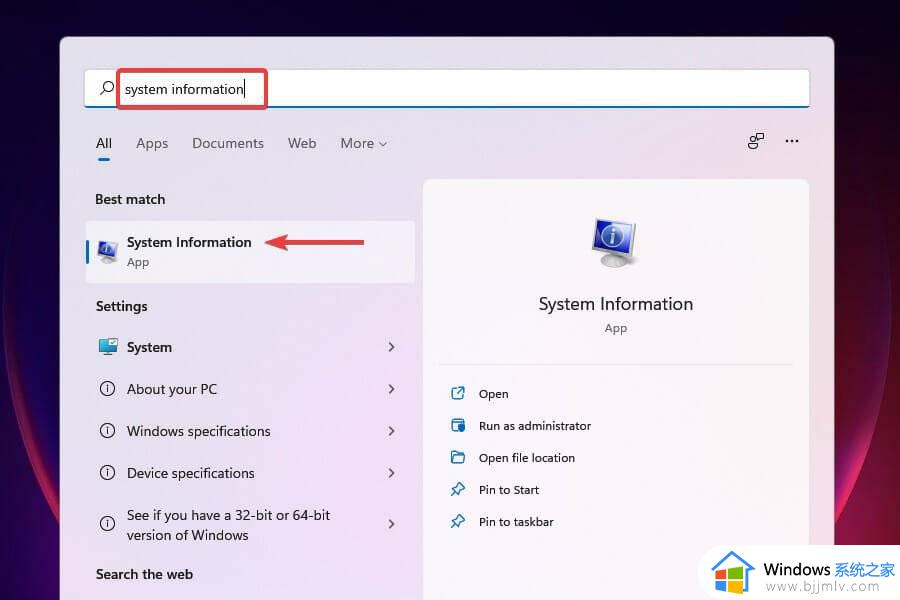The height and width of the screenshot is (600, 900).
Task: Click the pin icon beside Pin to taskbar
Action: [457, 521]
